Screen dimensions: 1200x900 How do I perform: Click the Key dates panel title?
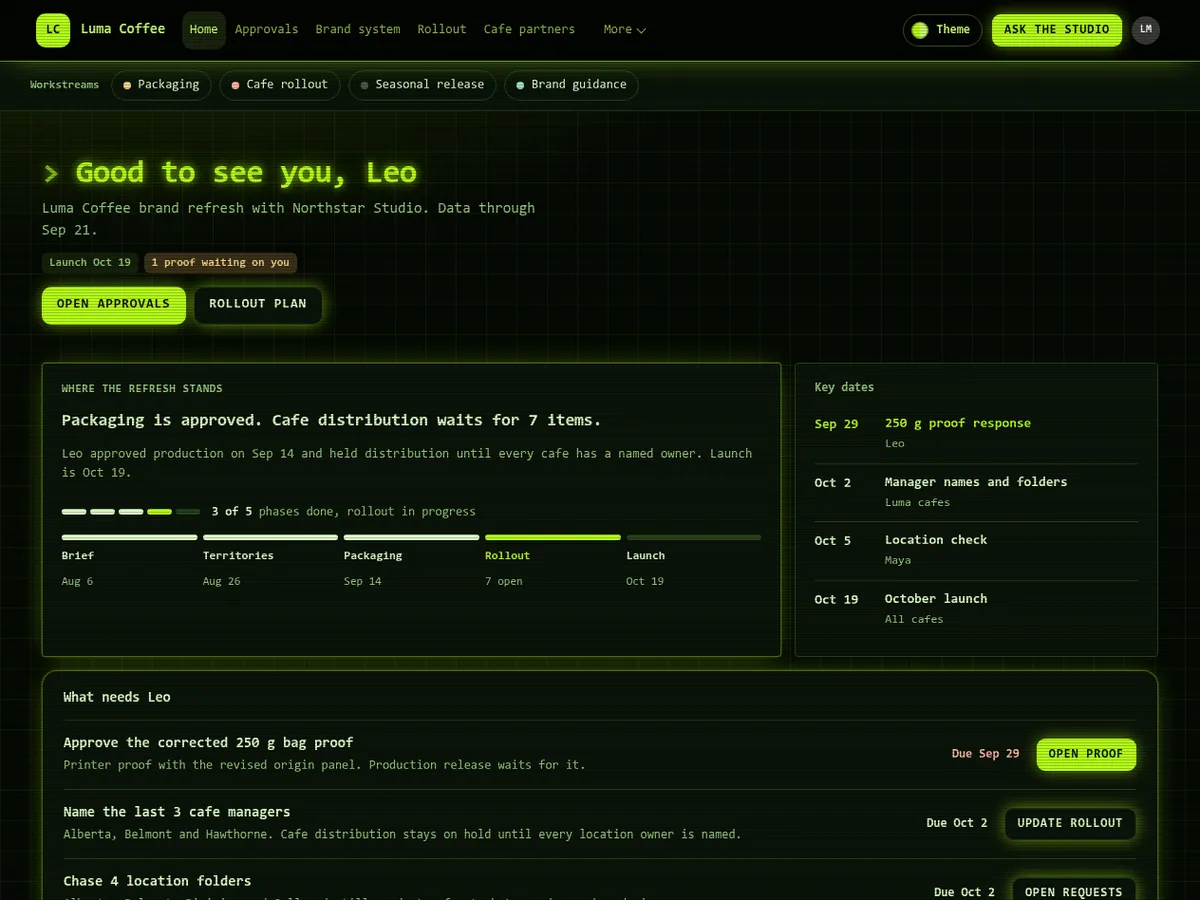(844, 387)
